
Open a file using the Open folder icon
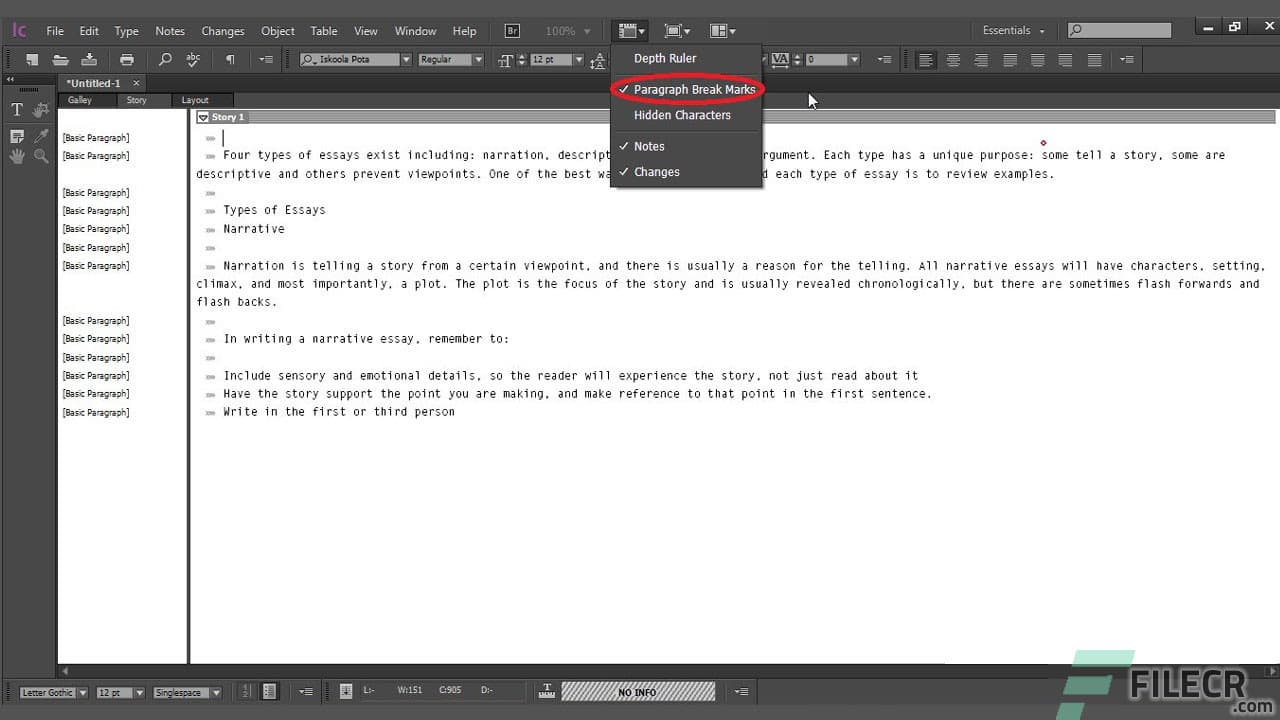click(60, 59)
